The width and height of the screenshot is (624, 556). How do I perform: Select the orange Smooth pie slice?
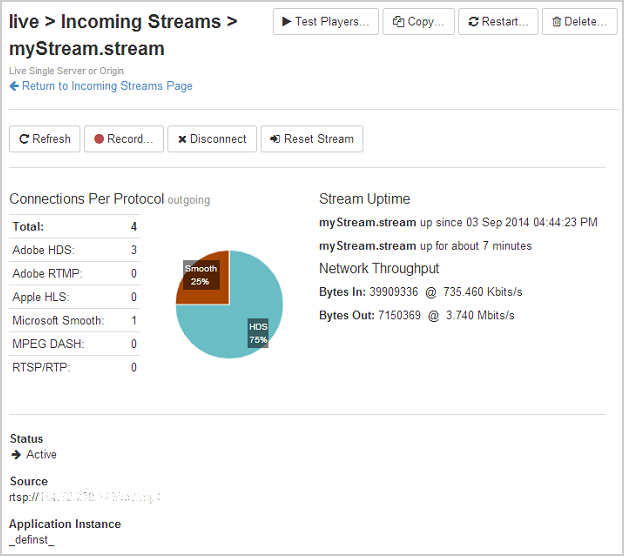[203, 275]
